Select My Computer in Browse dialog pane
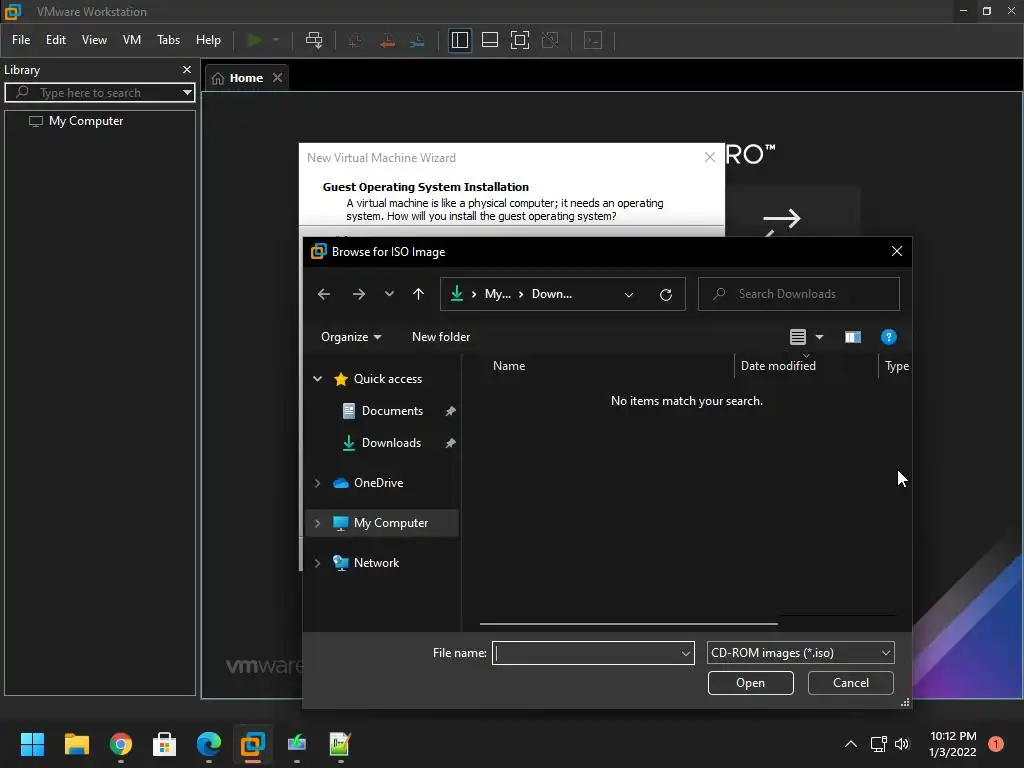 coord(391,523)
